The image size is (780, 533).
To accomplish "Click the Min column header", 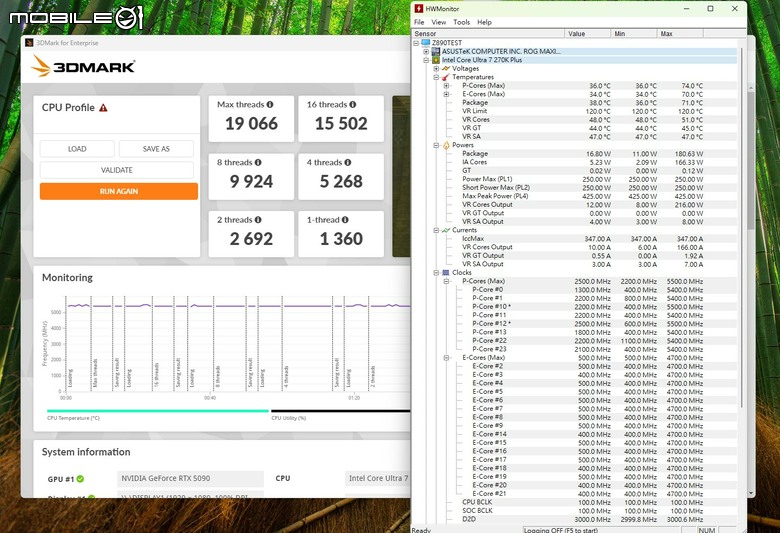I will [634, 33].
